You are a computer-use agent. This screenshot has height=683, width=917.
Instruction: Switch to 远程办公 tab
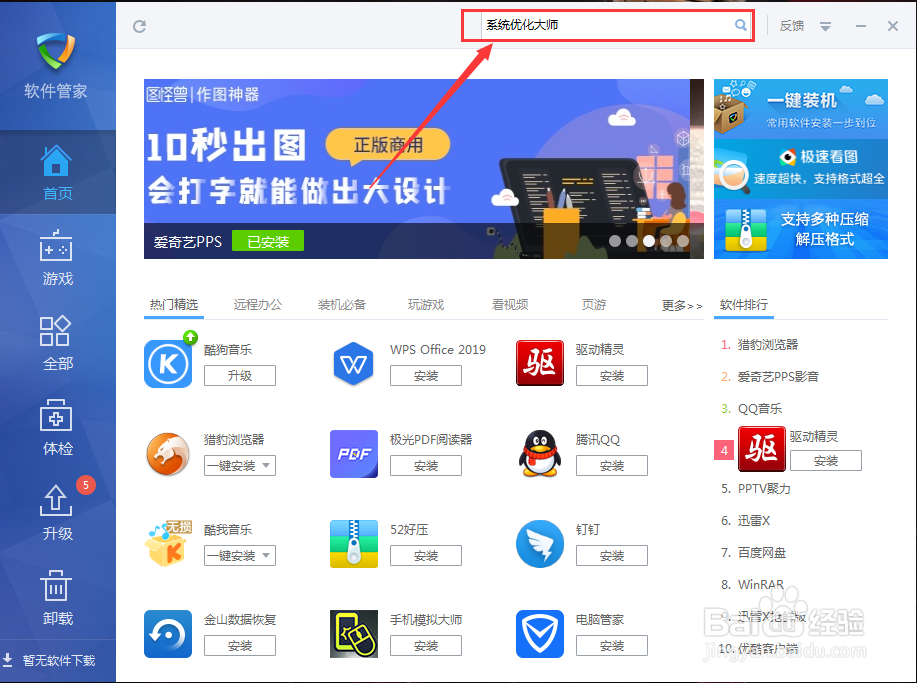coord(258,305)
